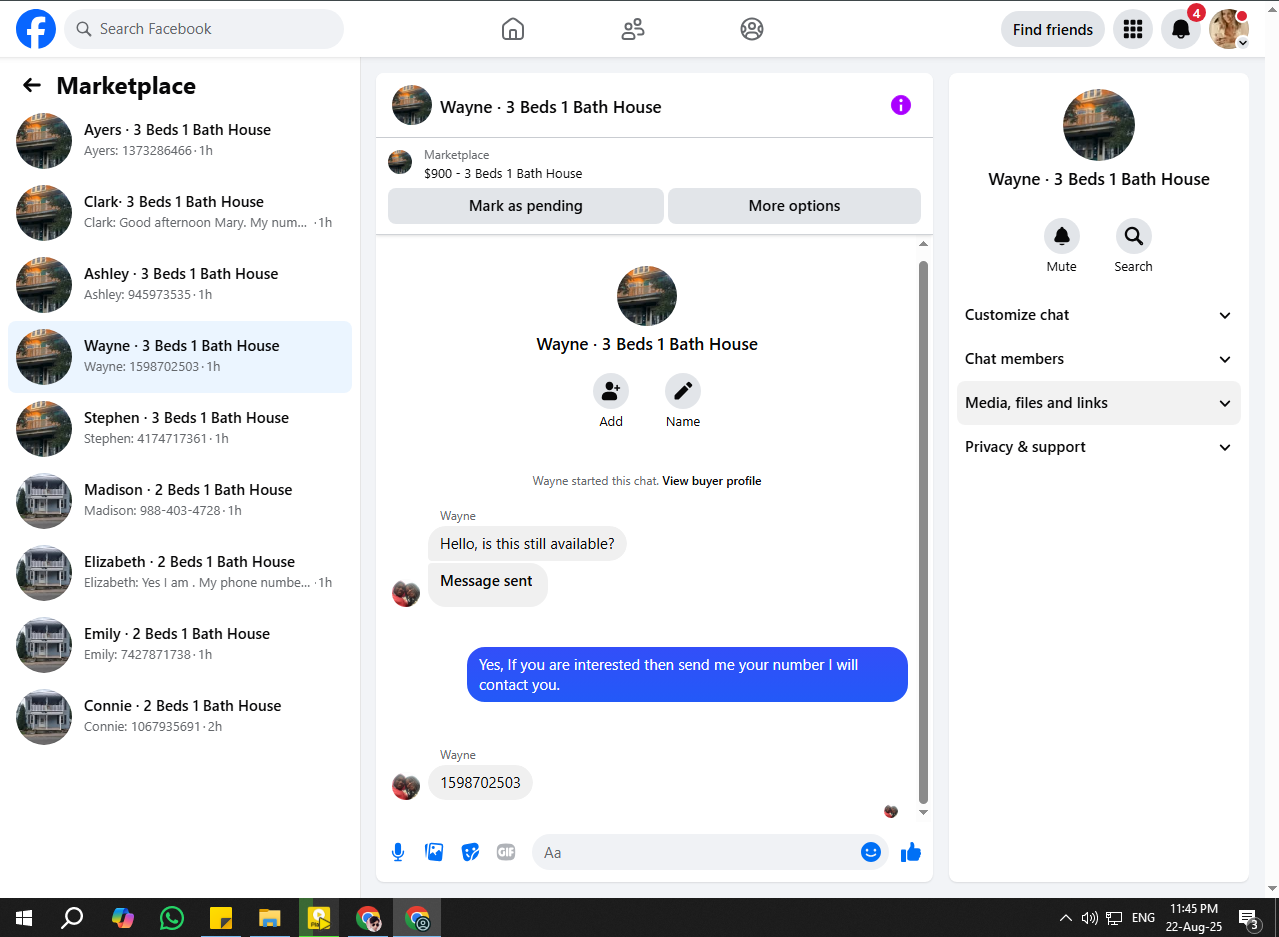
Task: Choose a GIF icon
Action: point(506,852)
